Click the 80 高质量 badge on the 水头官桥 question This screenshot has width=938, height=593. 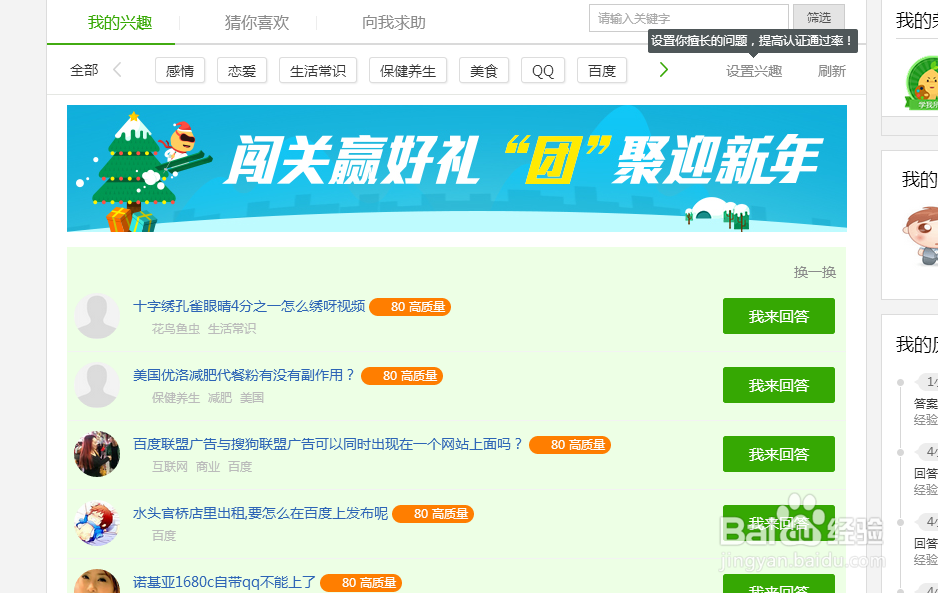[x=433, y=514]
